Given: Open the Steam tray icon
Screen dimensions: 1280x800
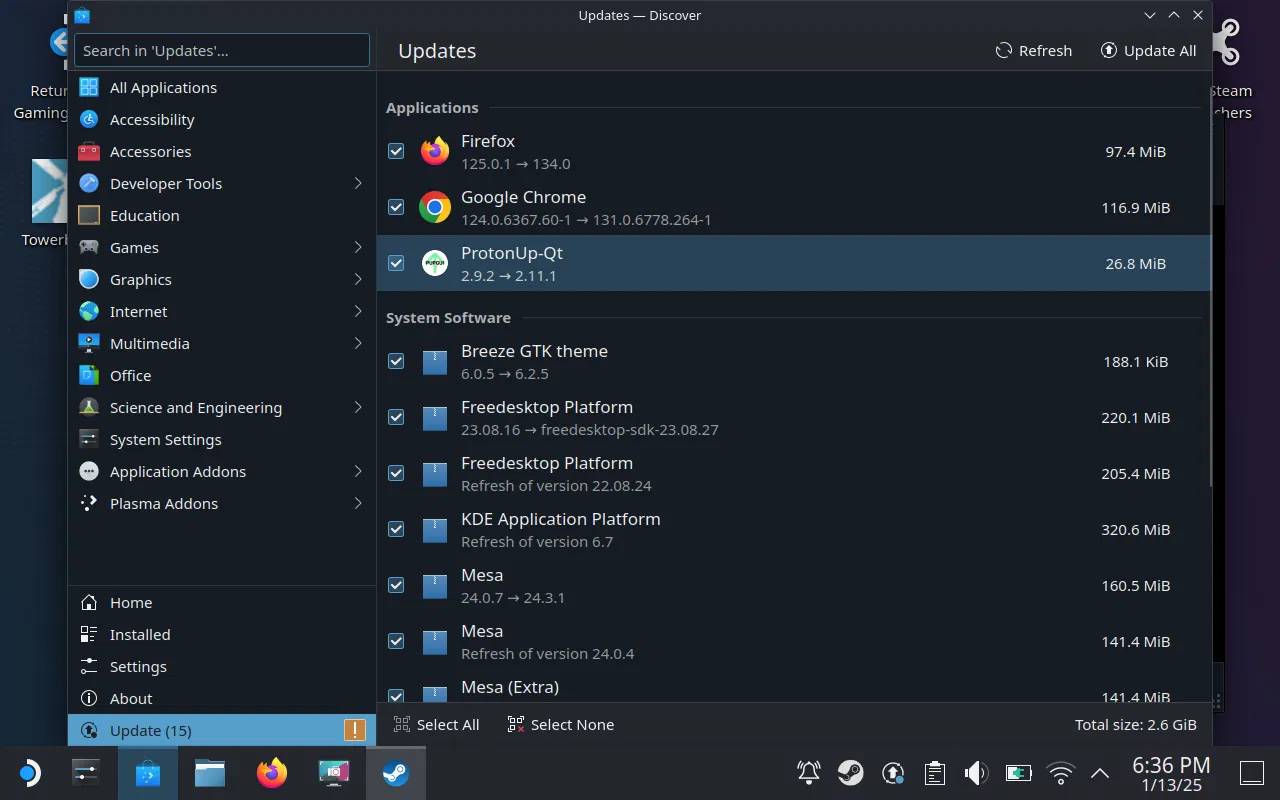Looking at the screenshot, I should (851, 773).
